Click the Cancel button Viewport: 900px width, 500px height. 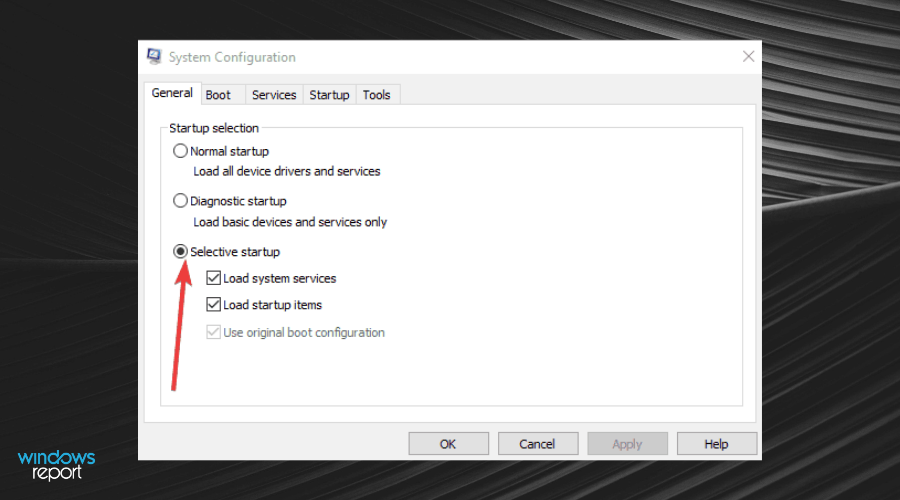[538, 444]
